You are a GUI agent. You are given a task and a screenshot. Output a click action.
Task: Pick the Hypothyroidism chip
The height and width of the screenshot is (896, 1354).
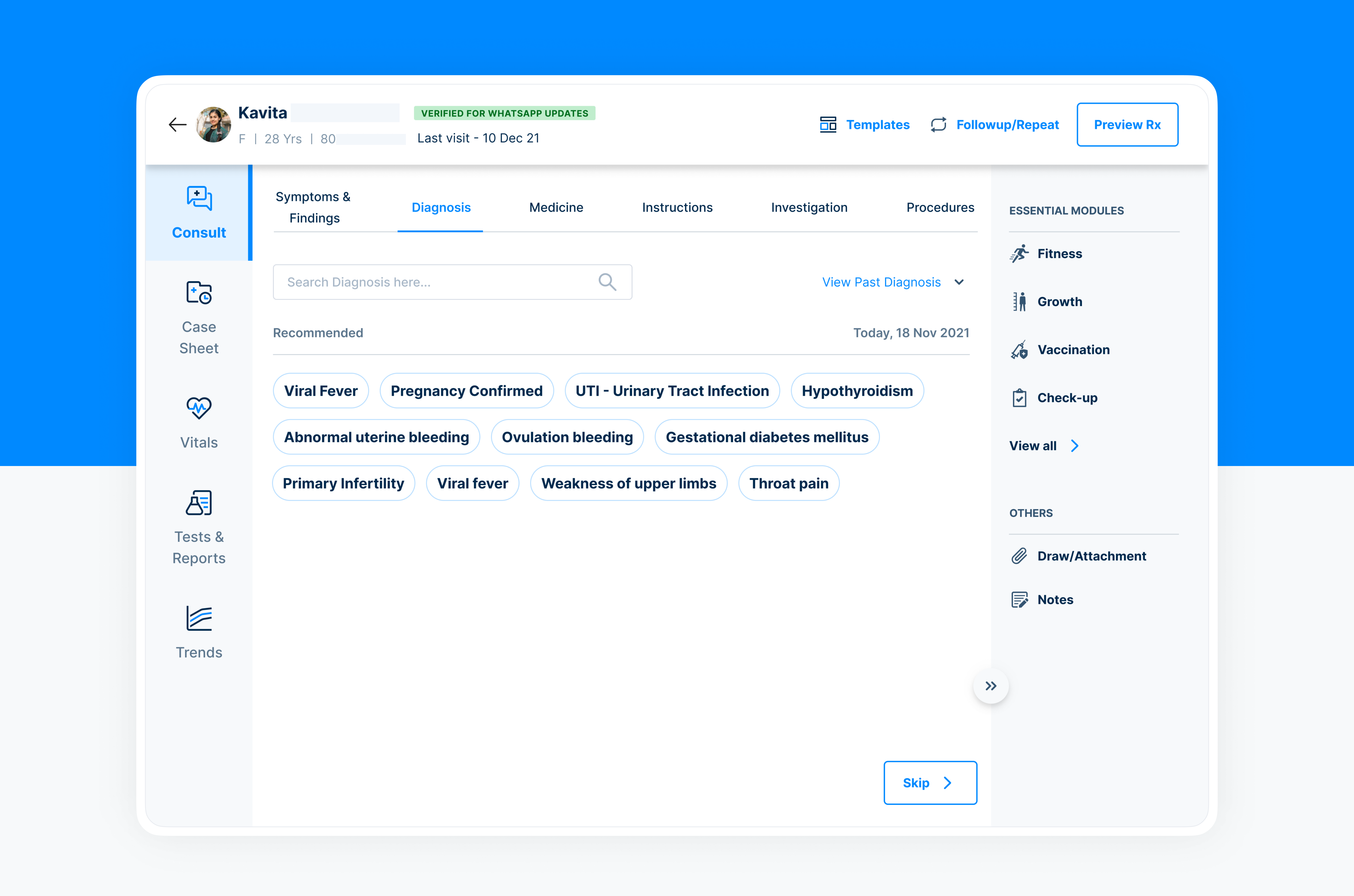coord(857,391)
